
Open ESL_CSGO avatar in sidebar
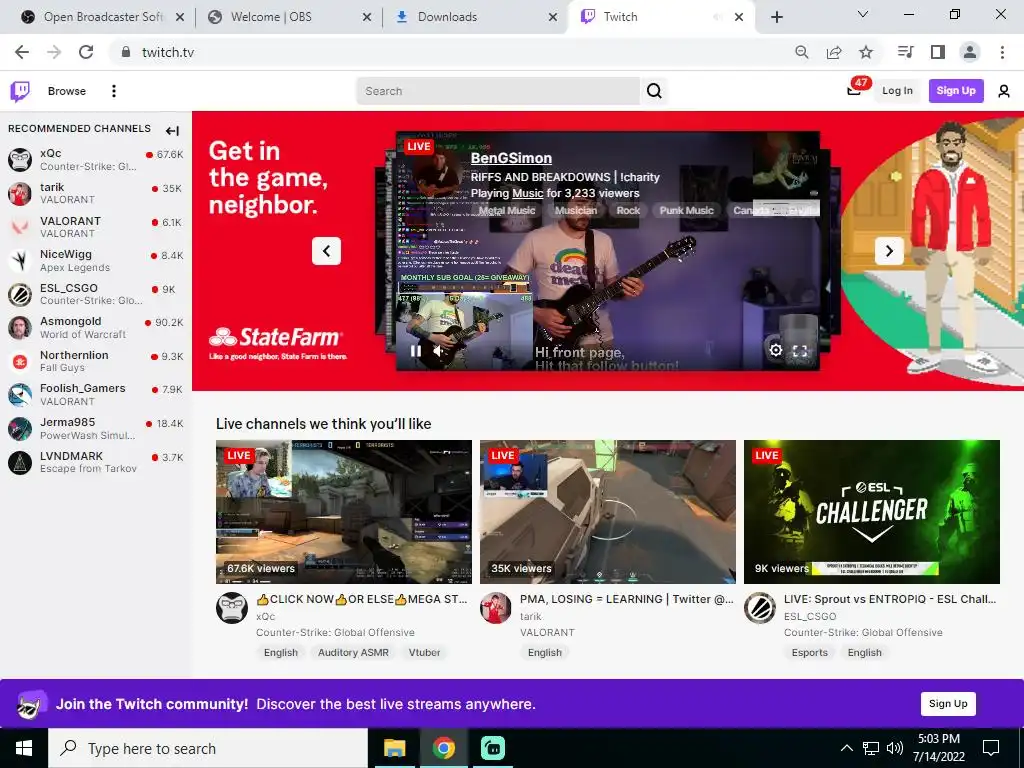(x=20, y=294)
